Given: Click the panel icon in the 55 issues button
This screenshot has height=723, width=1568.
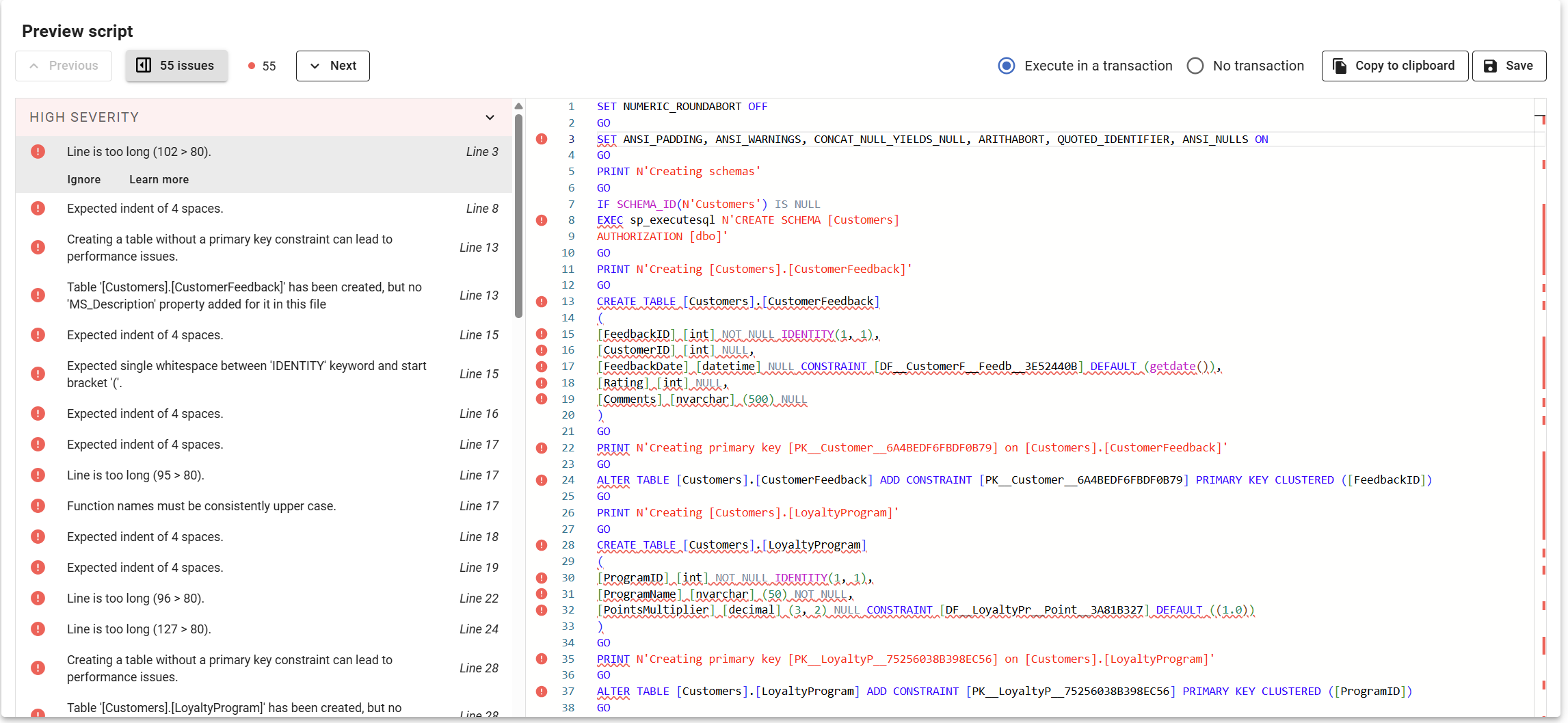Looking at the screenshot, I should coord(144,66).
